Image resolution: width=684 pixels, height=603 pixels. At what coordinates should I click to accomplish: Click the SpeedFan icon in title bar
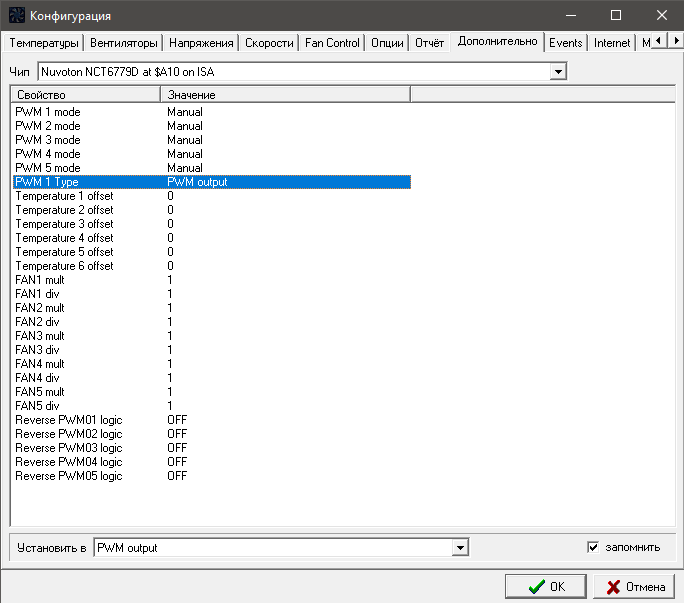tap(17, 15)
